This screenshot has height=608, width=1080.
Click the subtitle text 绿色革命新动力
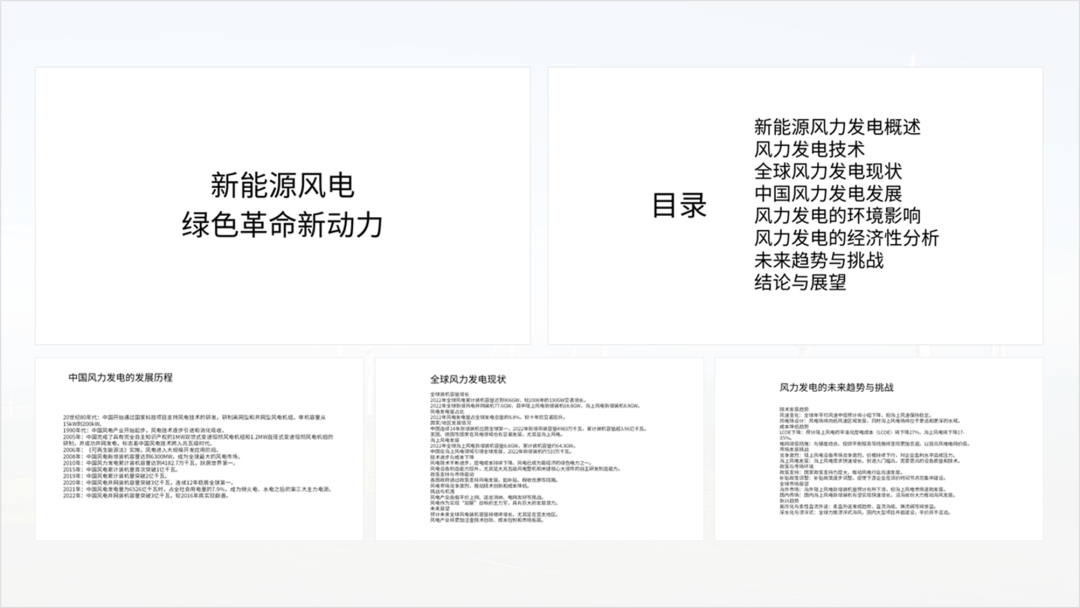pos(282,224)
